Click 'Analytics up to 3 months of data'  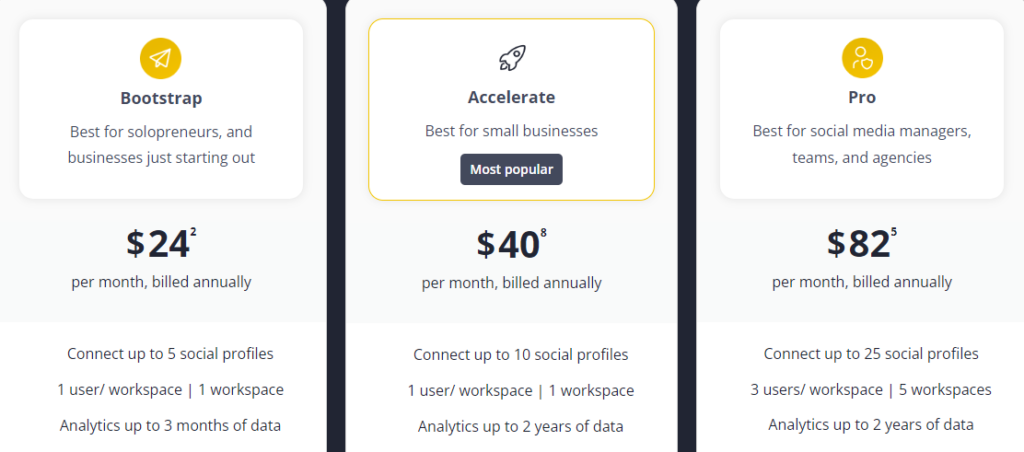pyautogui.click(x=170, y=426)
